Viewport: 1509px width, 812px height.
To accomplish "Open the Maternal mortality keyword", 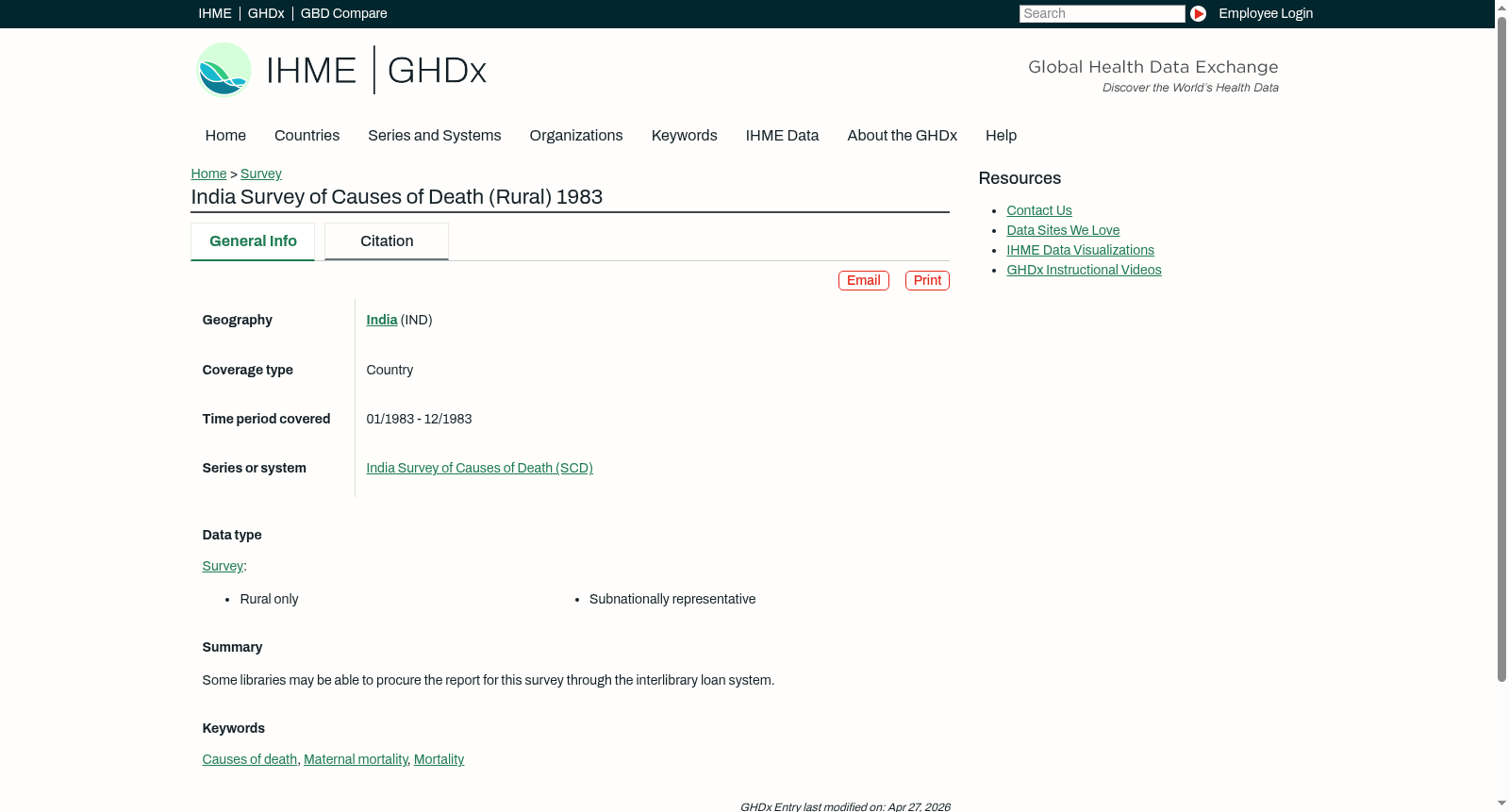I will pyautogui.click(x=356, y=759).
